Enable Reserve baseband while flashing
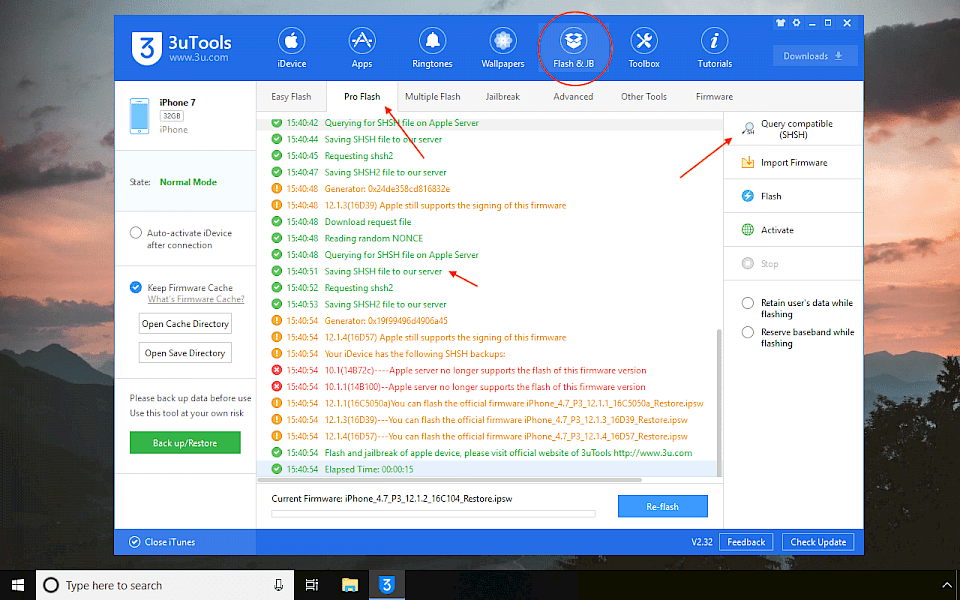Image resolution: width=960 pixels, height=600 pixels. tap(748, 332)
